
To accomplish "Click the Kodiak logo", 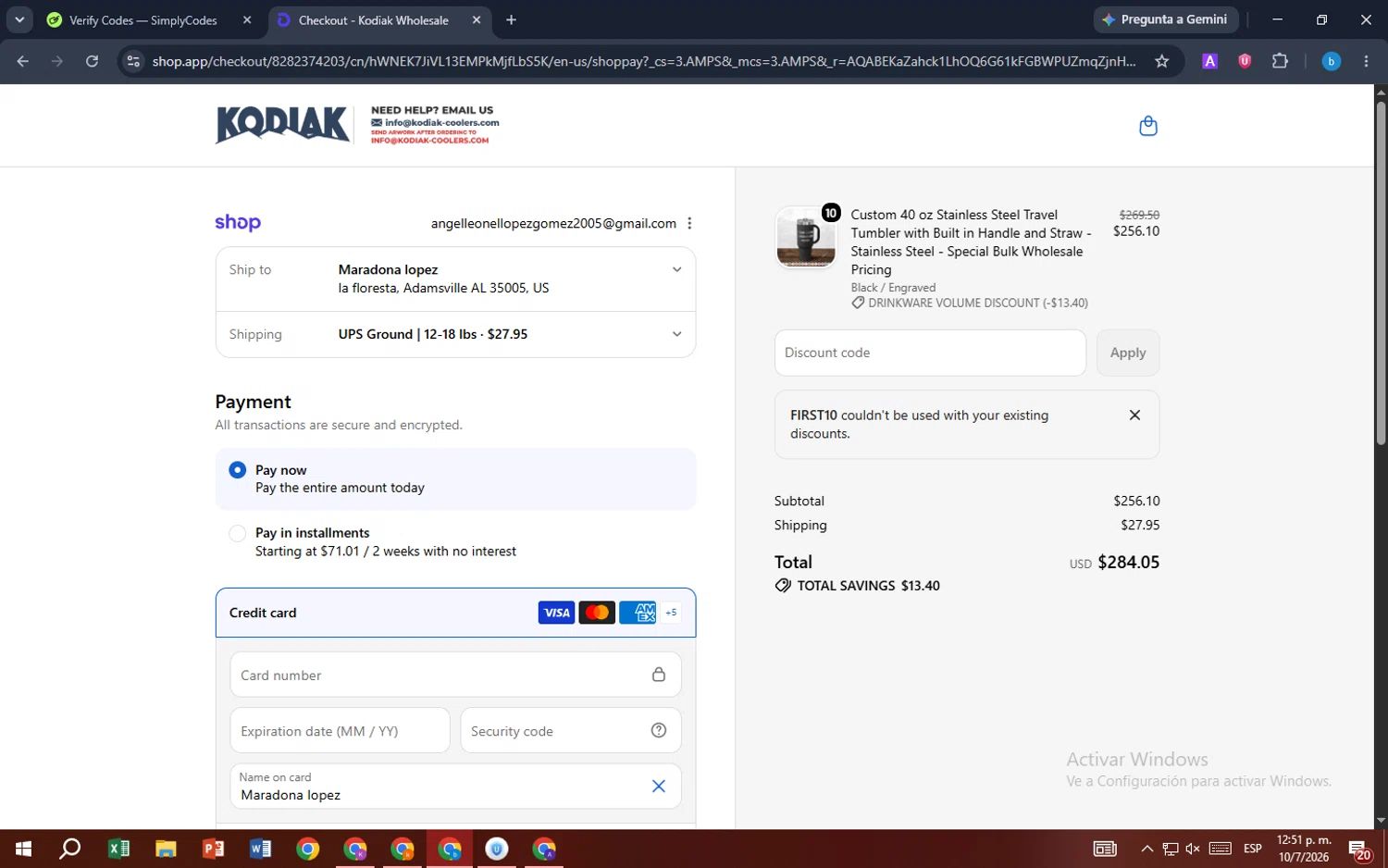I will tap(282, 125).
